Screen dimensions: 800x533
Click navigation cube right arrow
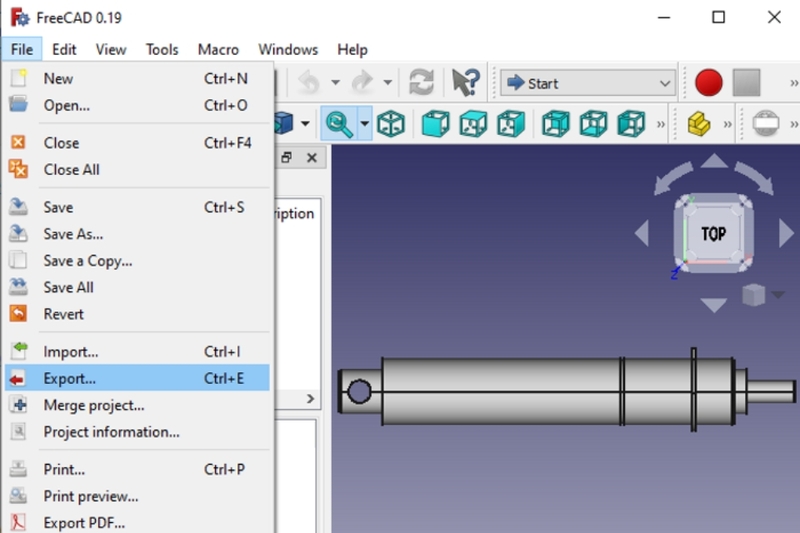click(786, 233)
